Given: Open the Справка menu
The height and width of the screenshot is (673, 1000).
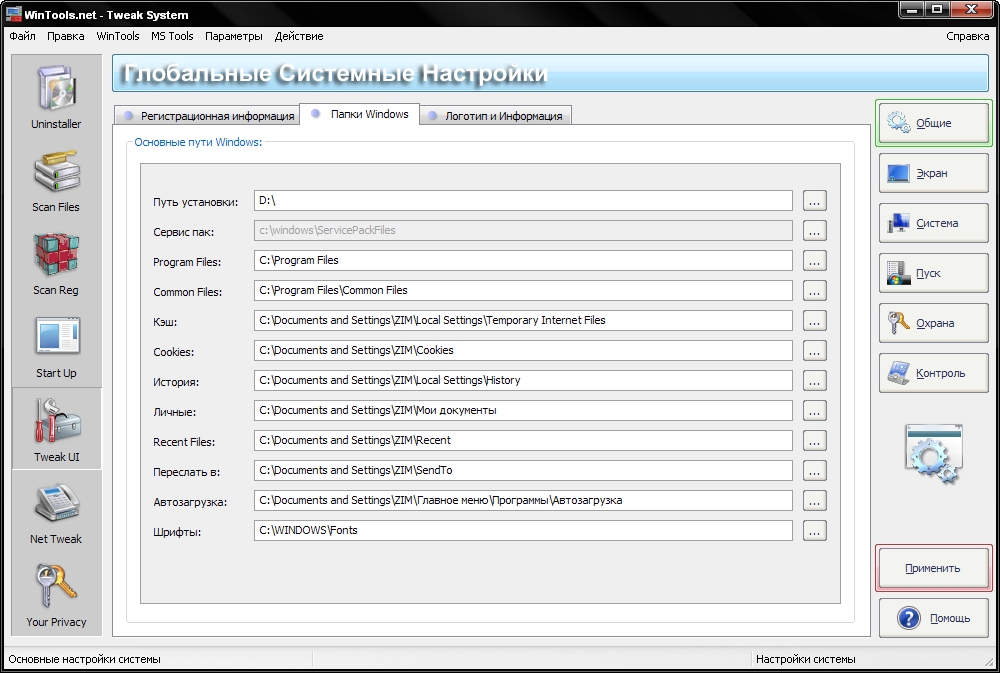Looking at the screenshot, I should coord(967,36).
